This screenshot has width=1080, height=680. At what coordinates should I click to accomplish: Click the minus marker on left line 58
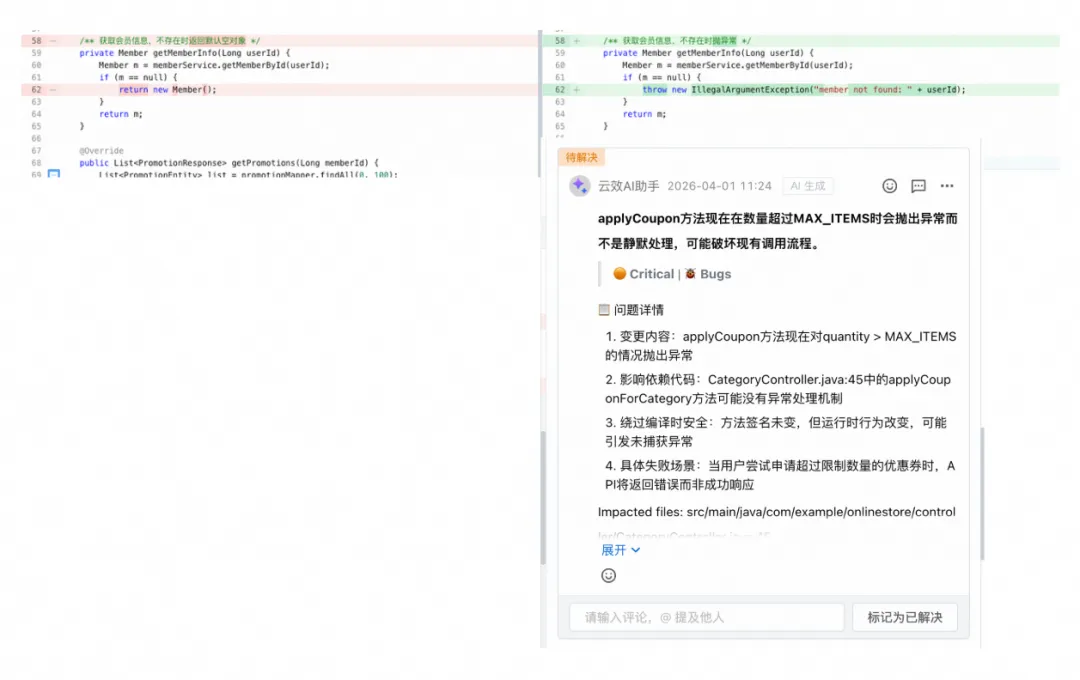coord(53,41)
